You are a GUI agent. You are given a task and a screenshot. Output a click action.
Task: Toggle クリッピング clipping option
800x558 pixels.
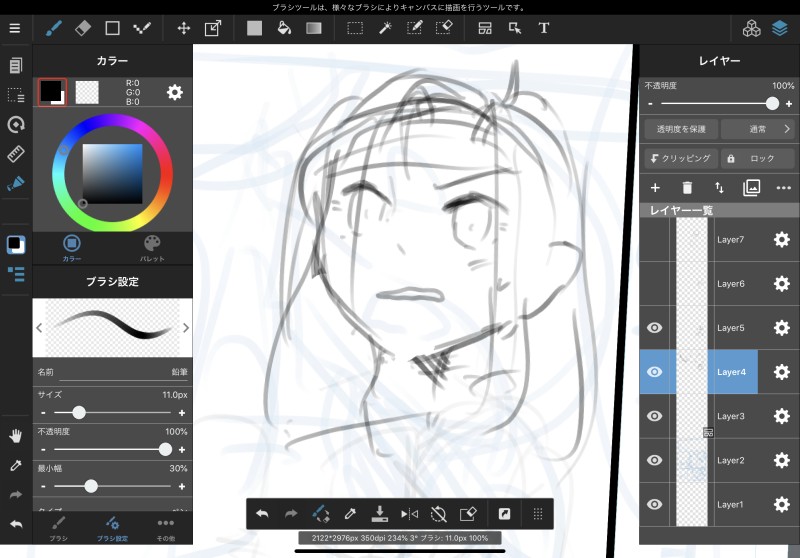coord(681,159)
